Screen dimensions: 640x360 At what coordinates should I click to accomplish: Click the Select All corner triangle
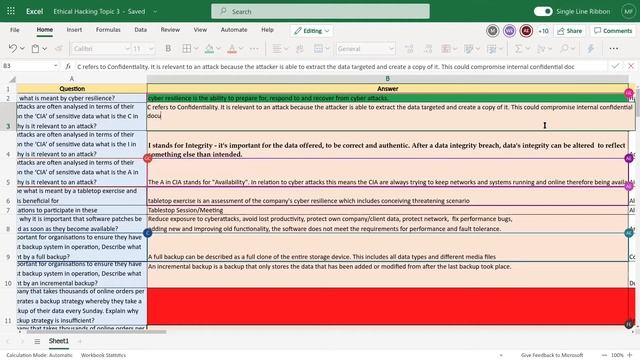pos(13,79)
